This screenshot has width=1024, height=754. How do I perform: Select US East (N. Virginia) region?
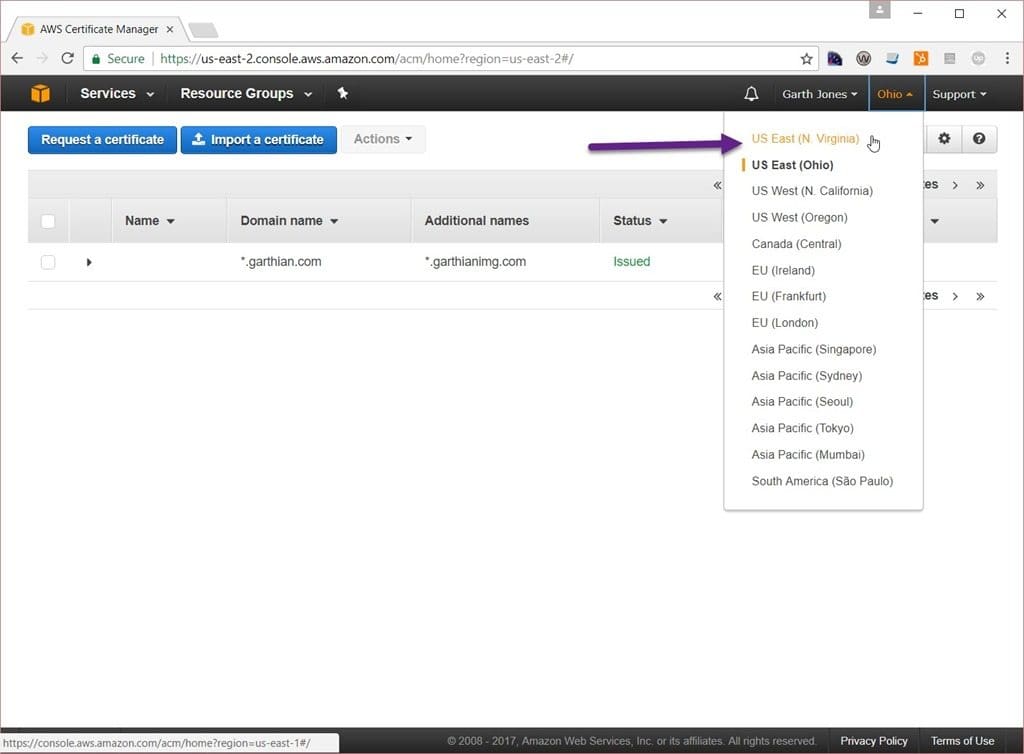(805, 138)
